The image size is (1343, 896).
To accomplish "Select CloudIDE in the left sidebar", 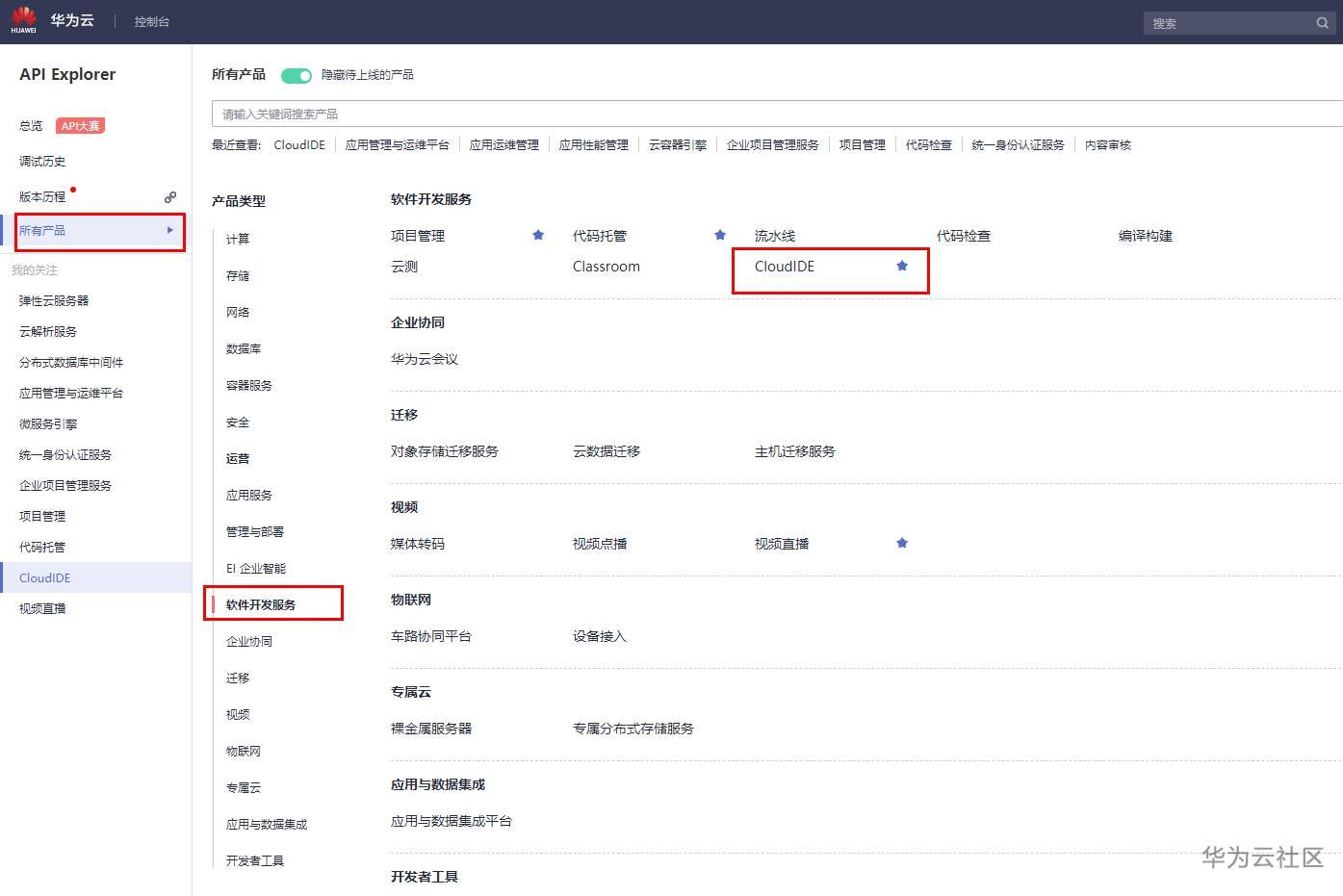I will [x=96, y=578].
